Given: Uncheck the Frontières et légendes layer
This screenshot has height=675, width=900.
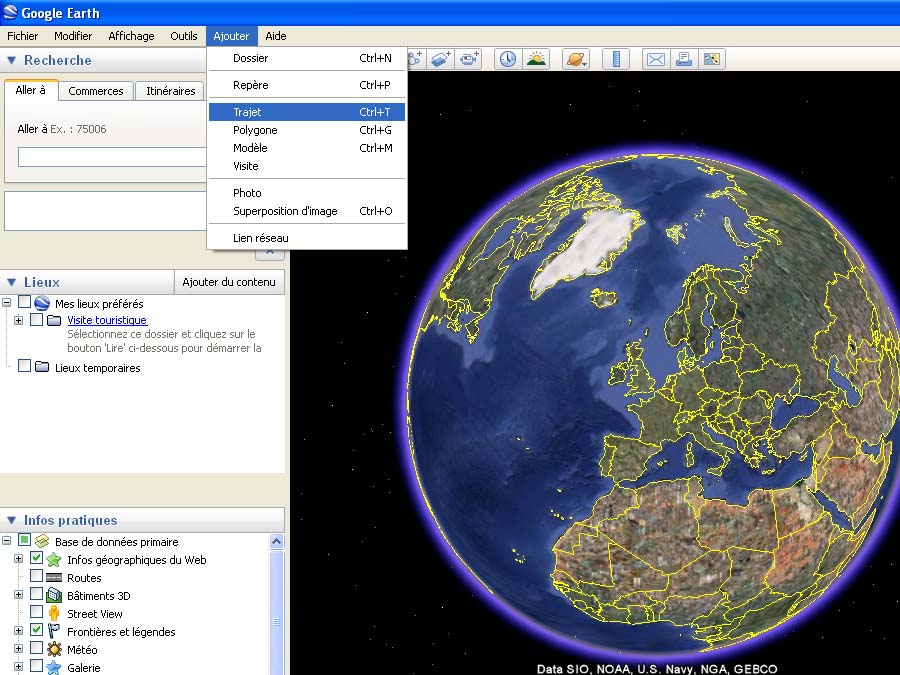Looking at the screenshot, I should 37,631.
